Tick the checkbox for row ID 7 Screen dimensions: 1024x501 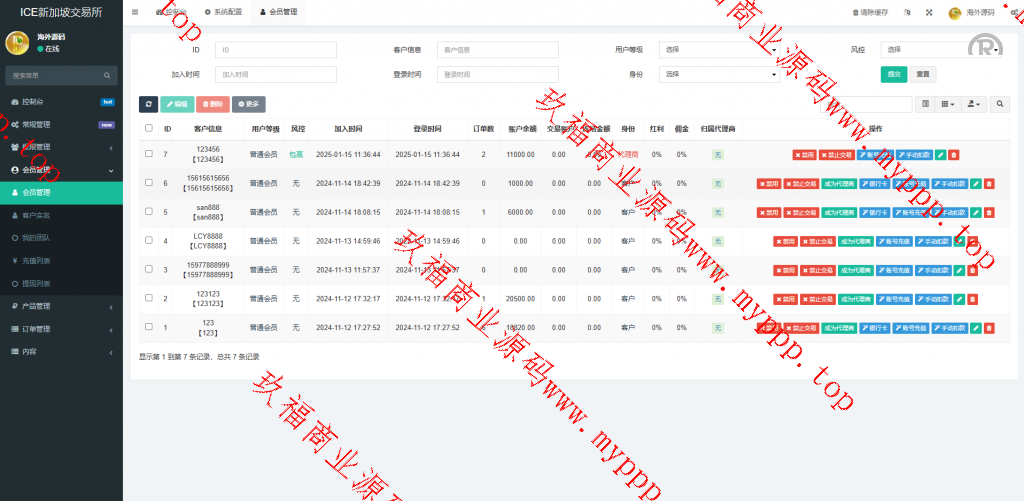(149, 155)
